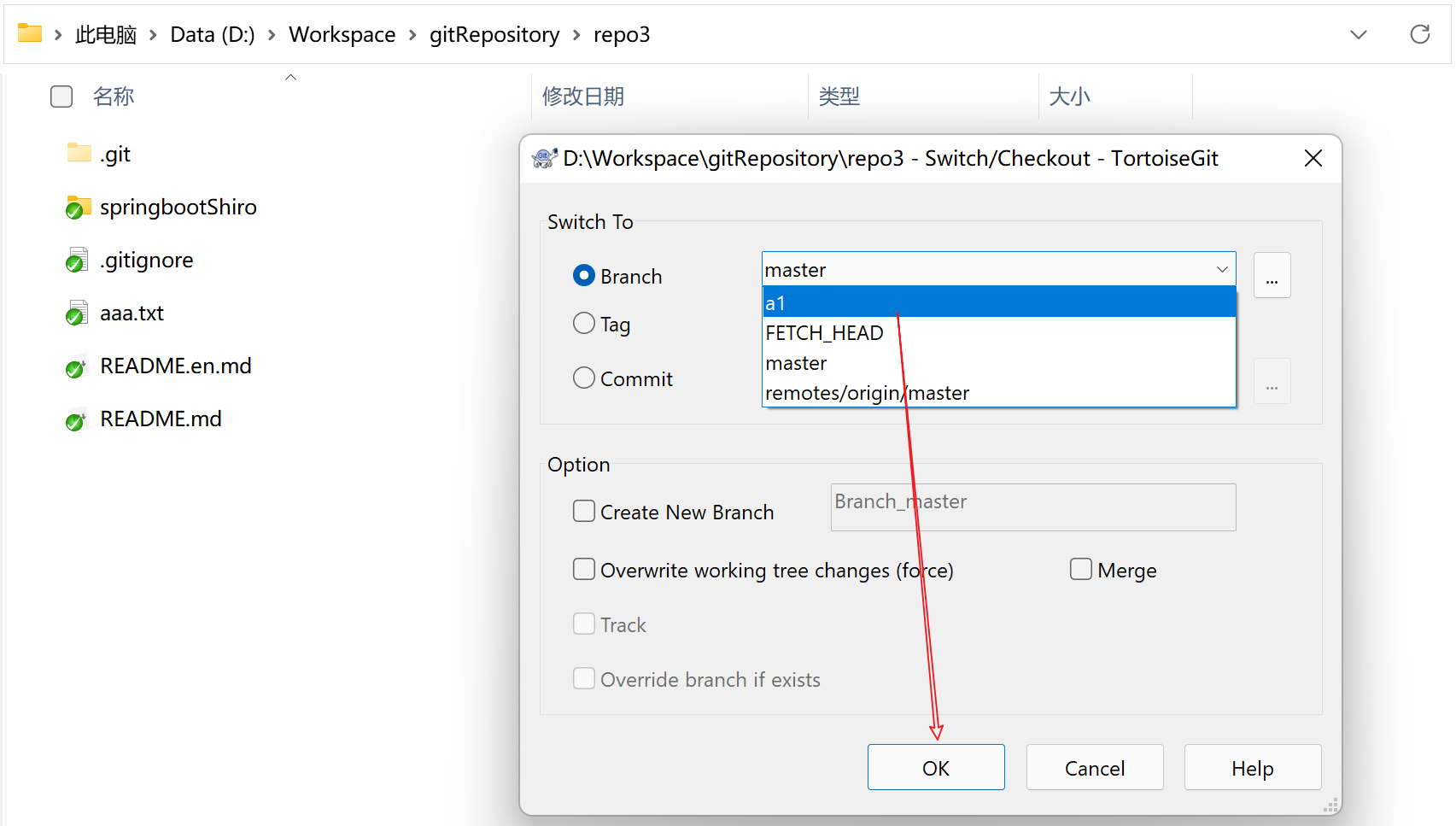Tick the Merge checkbox
Image resolution: width=1456 pixels, height=826 pixels.
pos(1081,570)
